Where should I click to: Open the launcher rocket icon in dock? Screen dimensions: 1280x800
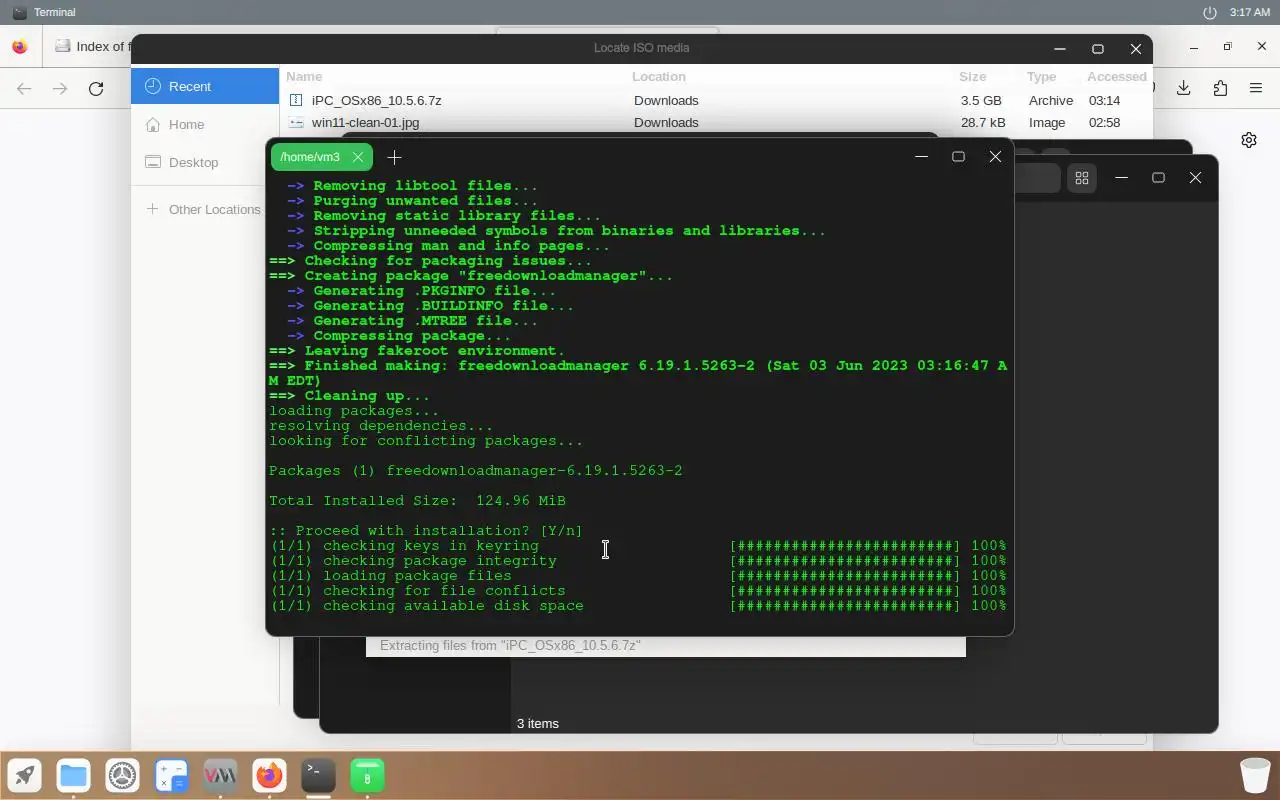25,775
